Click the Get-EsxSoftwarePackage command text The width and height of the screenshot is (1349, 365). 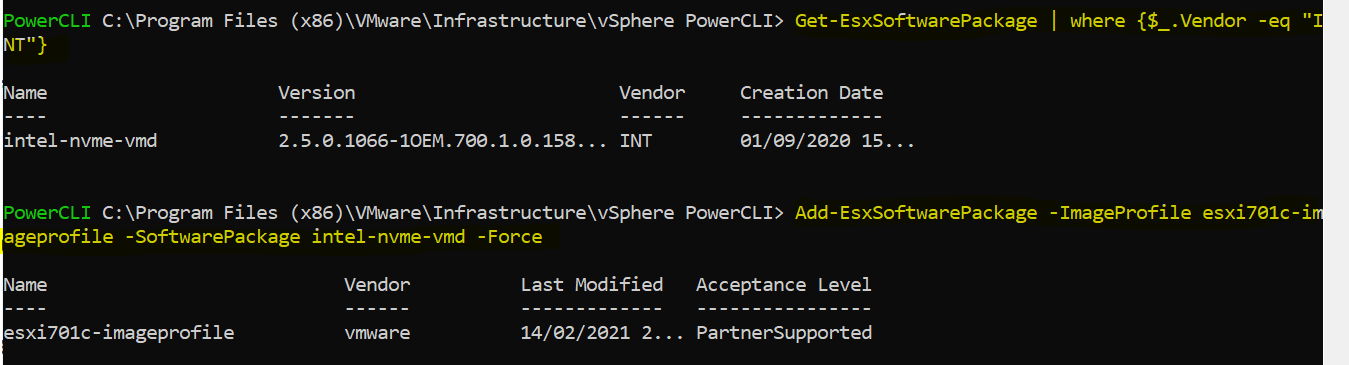tap(916, 21)
